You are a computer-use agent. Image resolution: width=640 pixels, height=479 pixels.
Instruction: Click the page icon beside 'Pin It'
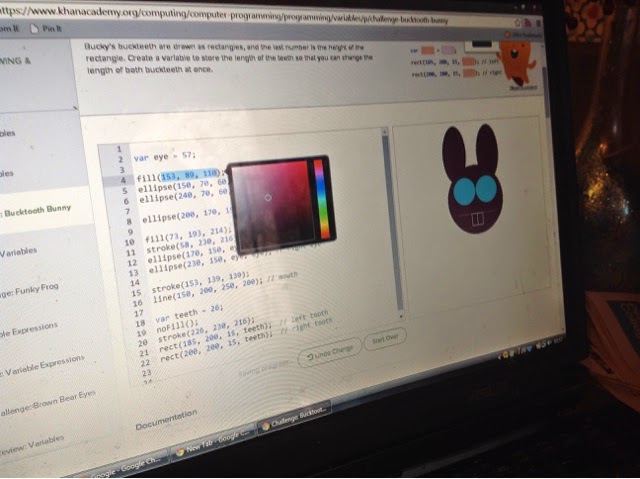tap(35, 29)
